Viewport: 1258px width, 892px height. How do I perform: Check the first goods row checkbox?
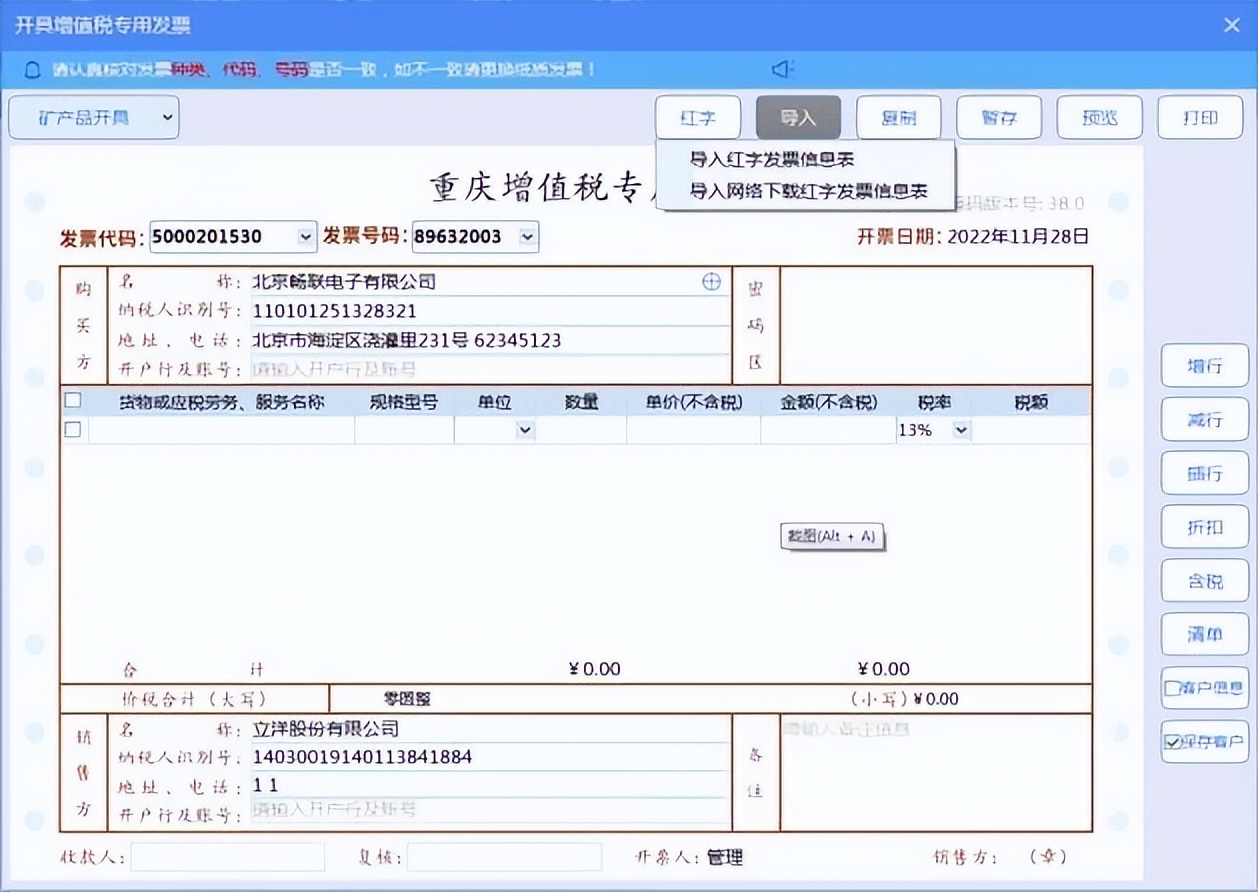point(69,429)
